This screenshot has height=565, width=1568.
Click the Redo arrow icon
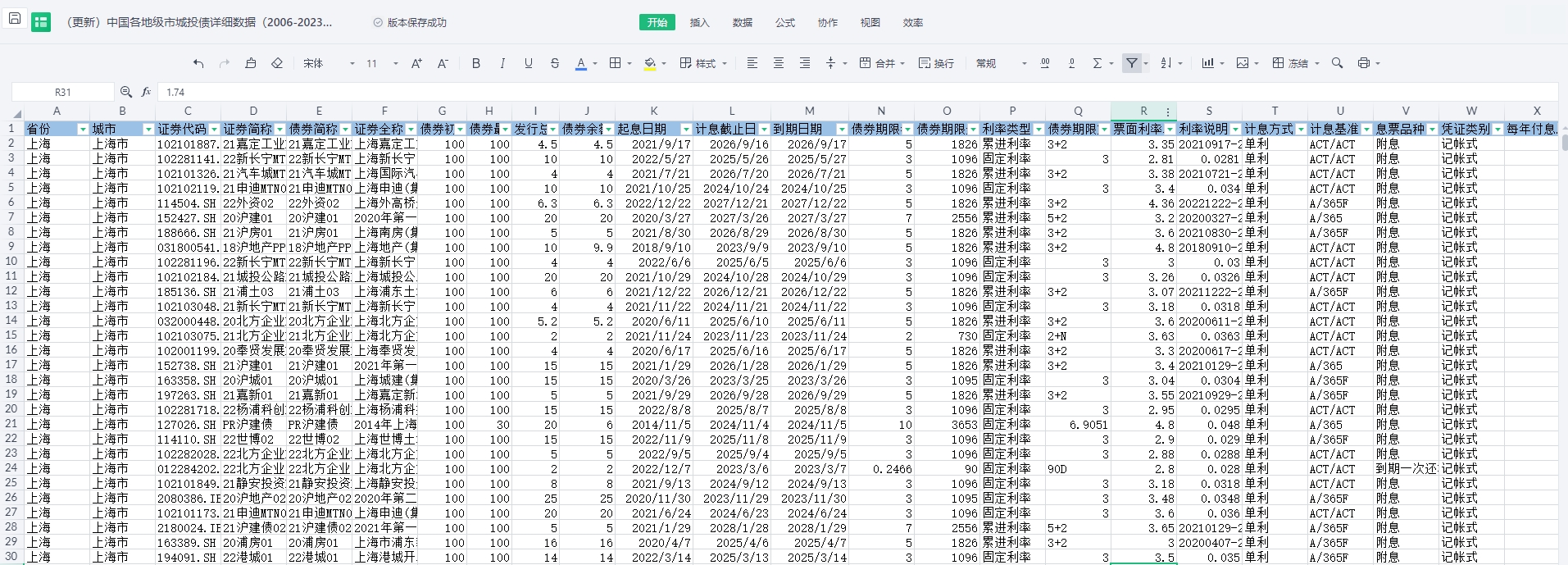[225, 63]
